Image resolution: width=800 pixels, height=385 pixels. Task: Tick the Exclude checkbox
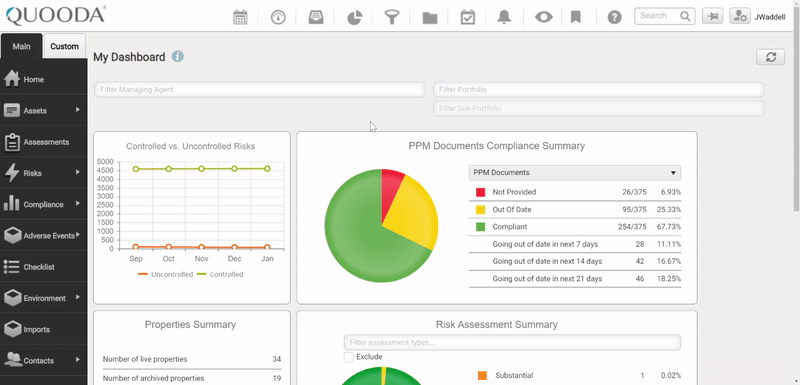348,357
